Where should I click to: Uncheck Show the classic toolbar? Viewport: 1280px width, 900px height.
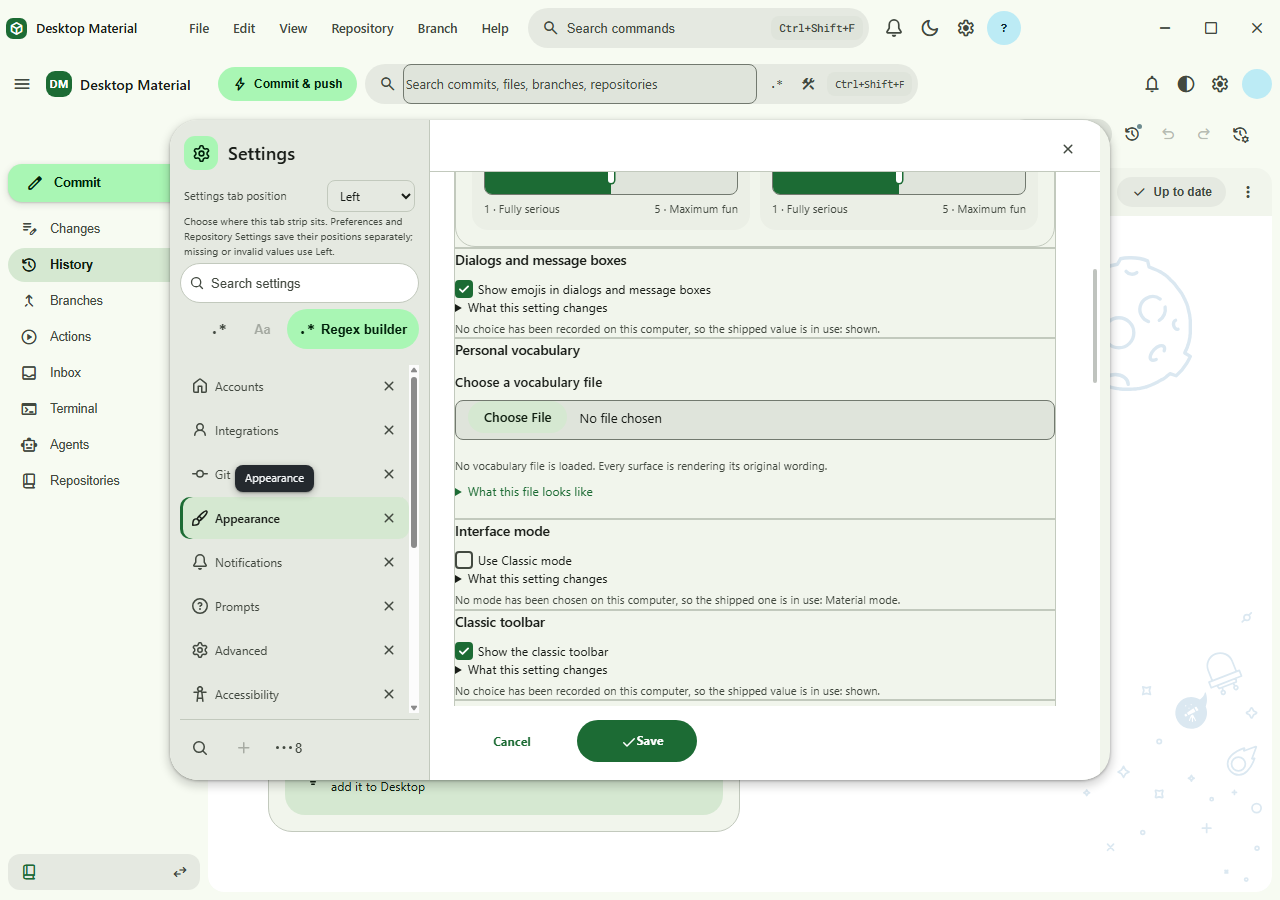point(464,651)
